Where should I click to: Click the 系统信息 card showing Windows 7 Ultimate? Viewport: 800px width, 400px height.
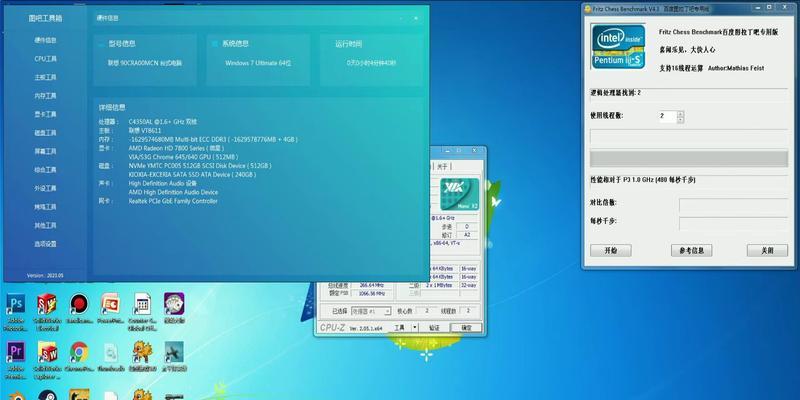pyautogui.click(x=258, y=60)
